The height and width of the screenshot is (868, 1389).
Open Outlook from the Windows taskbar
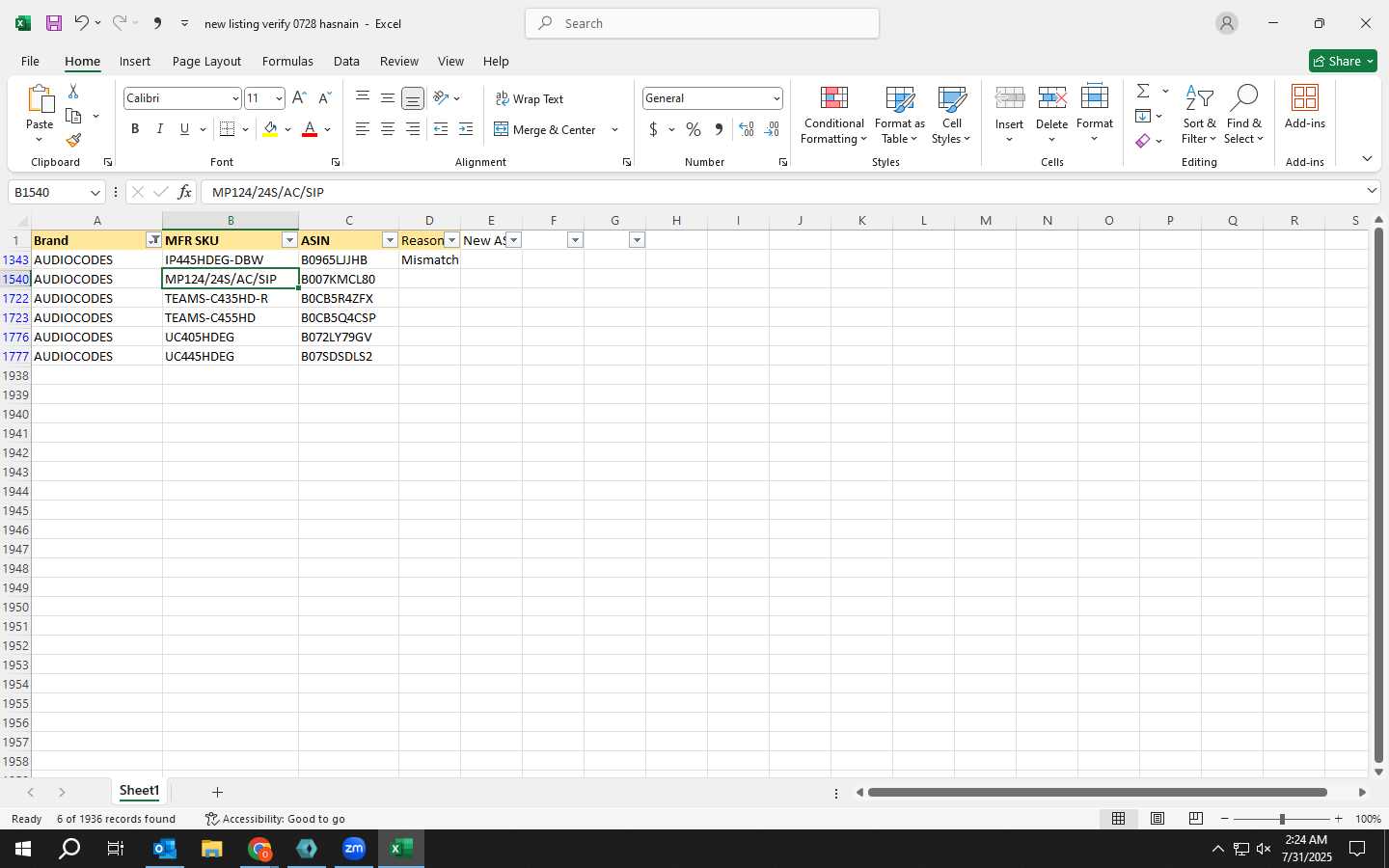[x=165, y=849]
